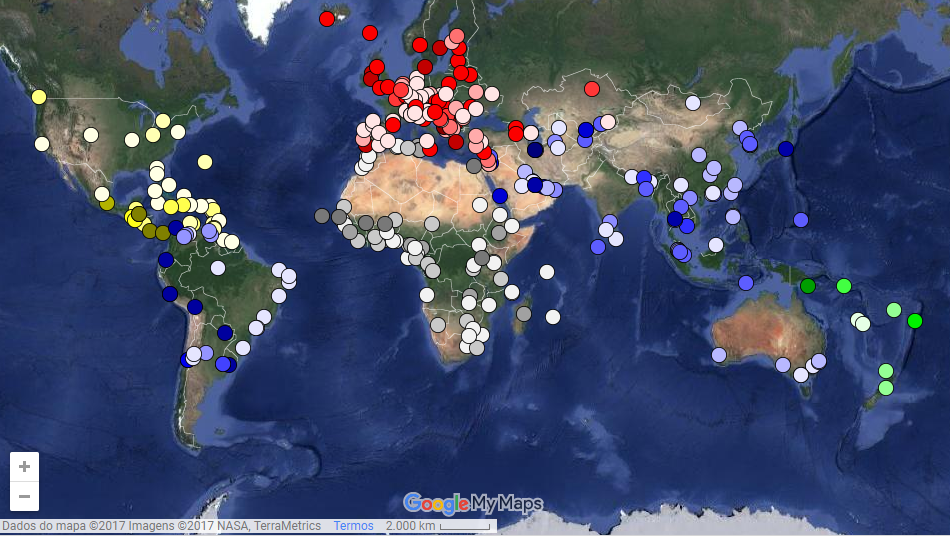Image resolution: width=950 pixels, height=536 pixels.
Task: Open the Termos link
Action: [353, 526]
